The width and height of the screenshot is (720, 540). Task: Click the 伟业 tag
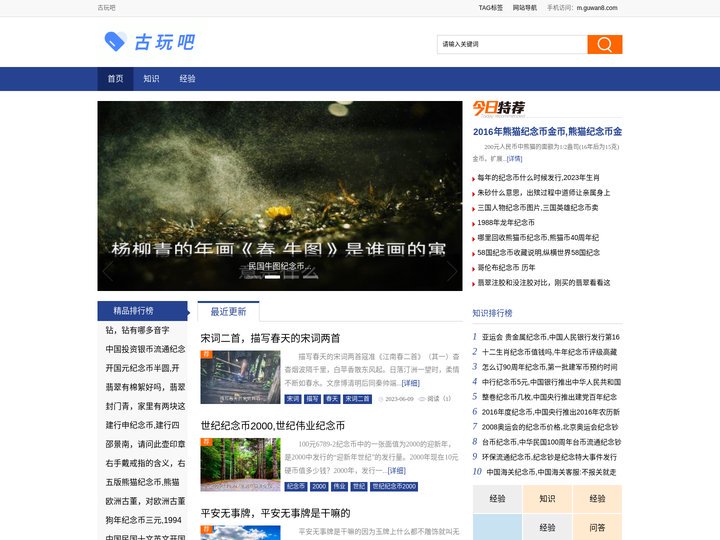(339, 486)
